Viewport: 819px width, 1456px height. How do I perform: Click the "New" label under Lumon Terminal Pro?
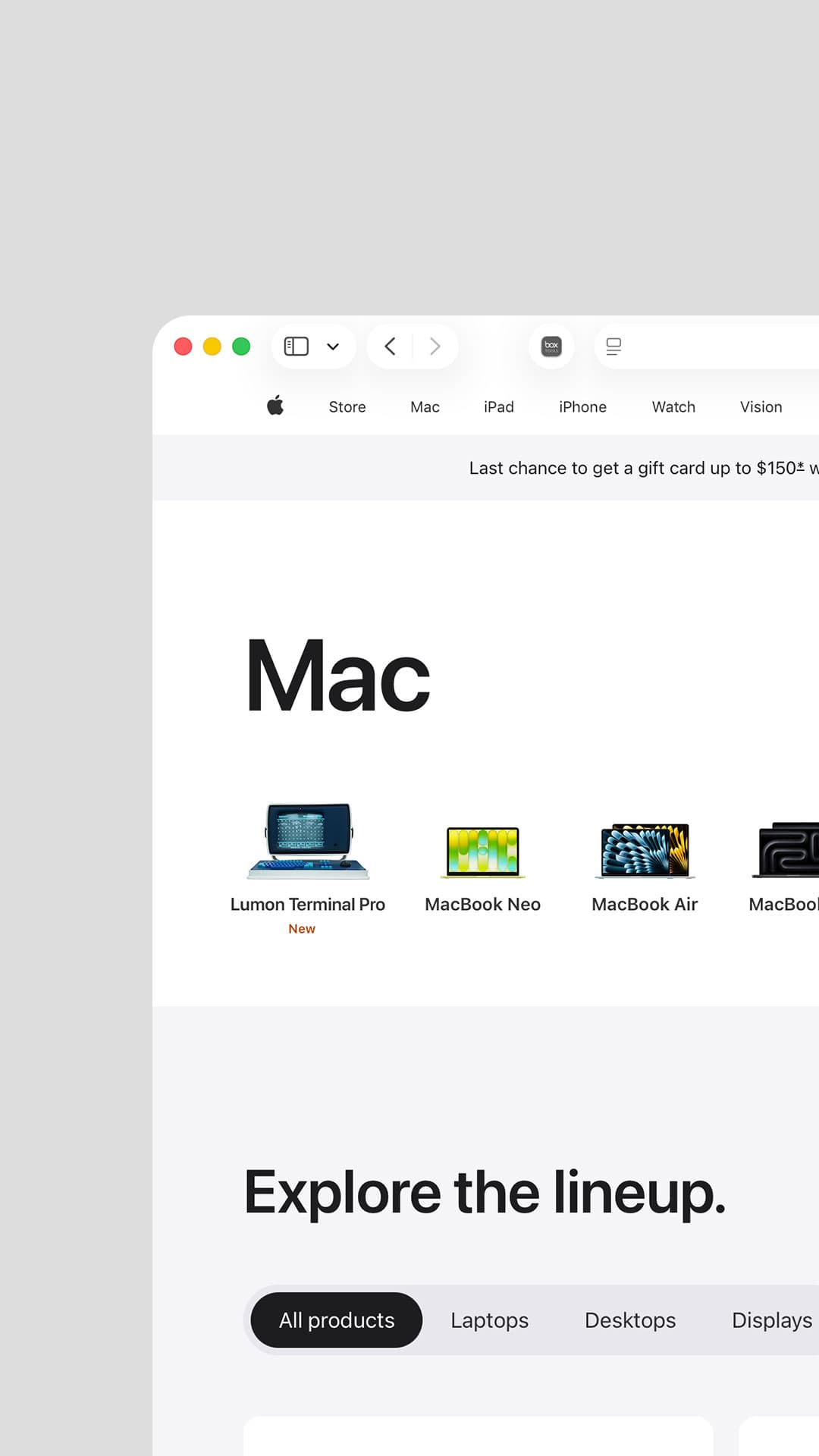[x=302, y=929]
